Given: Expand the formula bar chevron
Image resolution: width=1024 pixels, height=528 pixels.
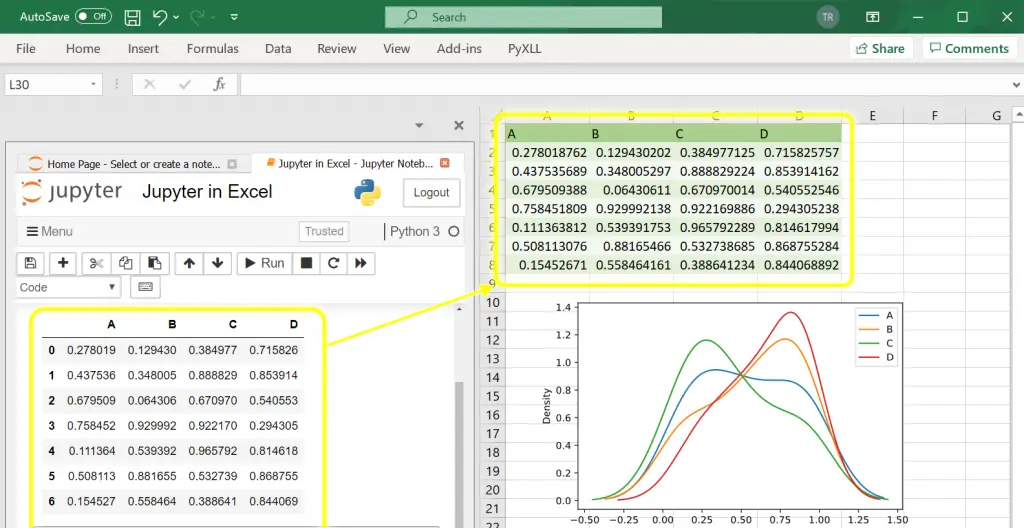Looking at the screenshot, I should (x=1016, y=85).
